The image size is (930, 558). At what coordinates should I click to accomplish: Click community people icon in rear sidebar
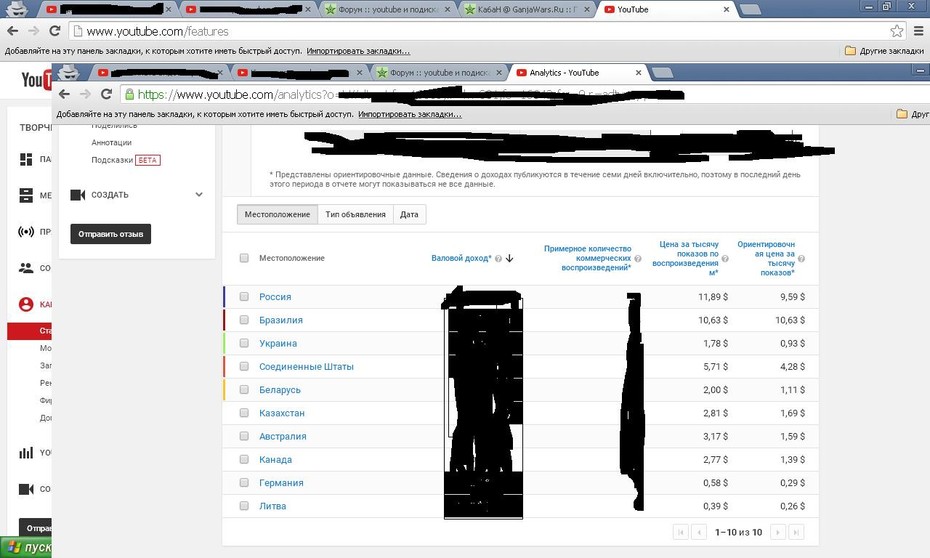[26, 268]
